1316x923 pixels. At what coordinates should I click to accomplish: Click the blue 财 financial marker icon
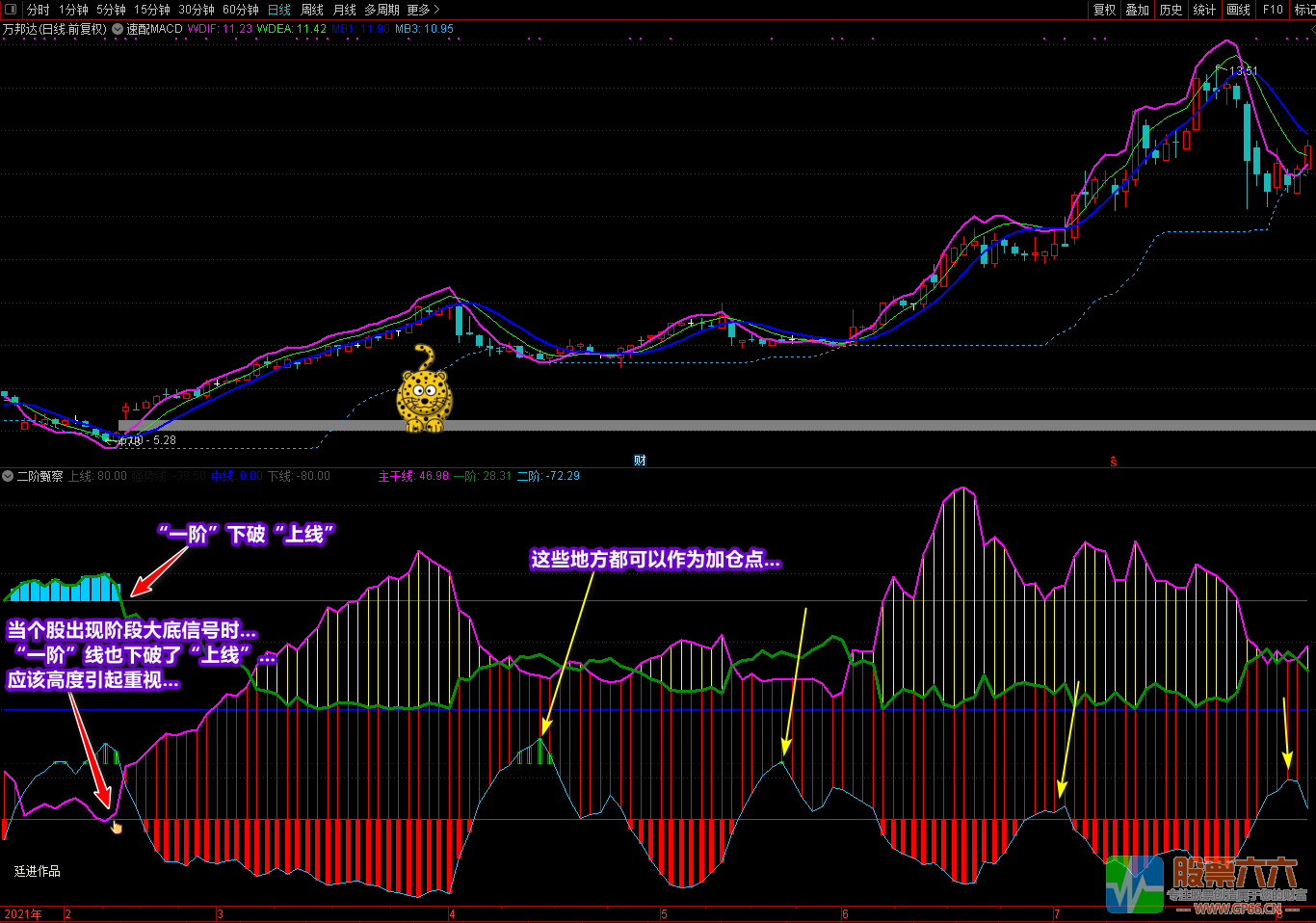640,461
